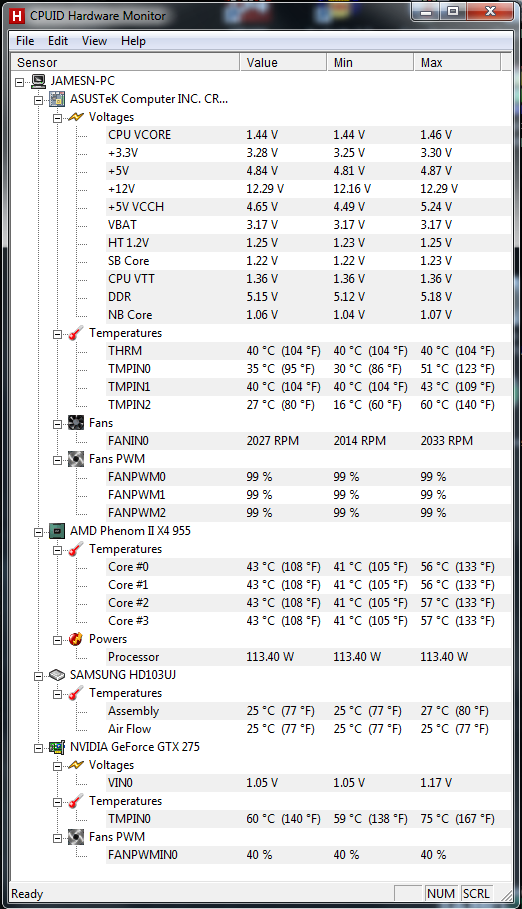Click the NVIDIA Fans PWM fan icon
The height and width of the screenshot is (909, 522).
tap(76, 837)
